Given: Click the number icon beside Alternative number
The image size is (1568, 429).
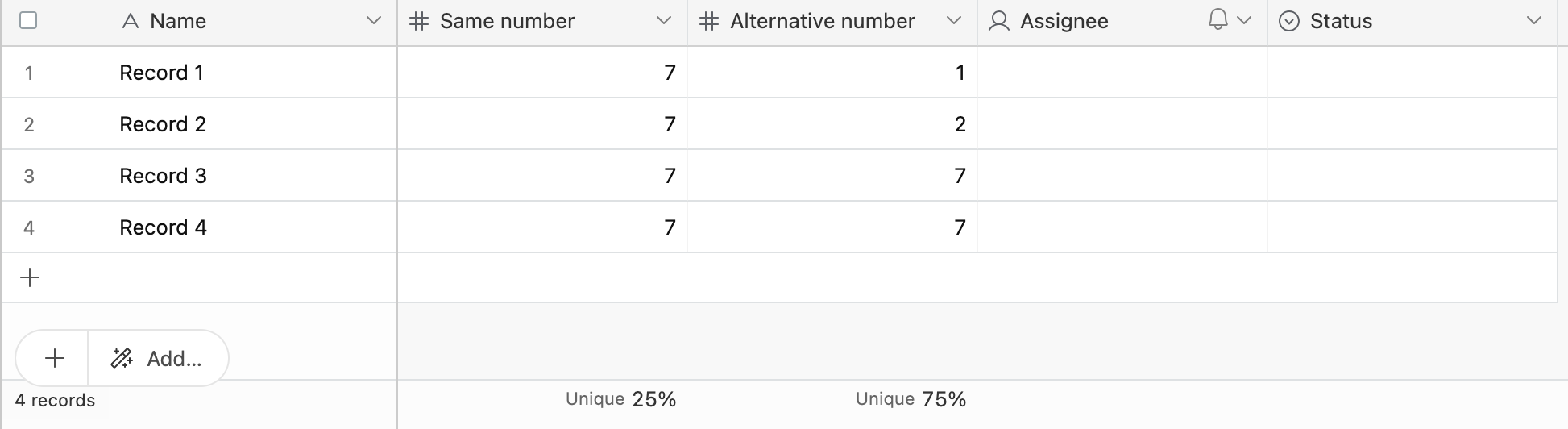Looking at the screenshot, I should [x=709, y=21].
